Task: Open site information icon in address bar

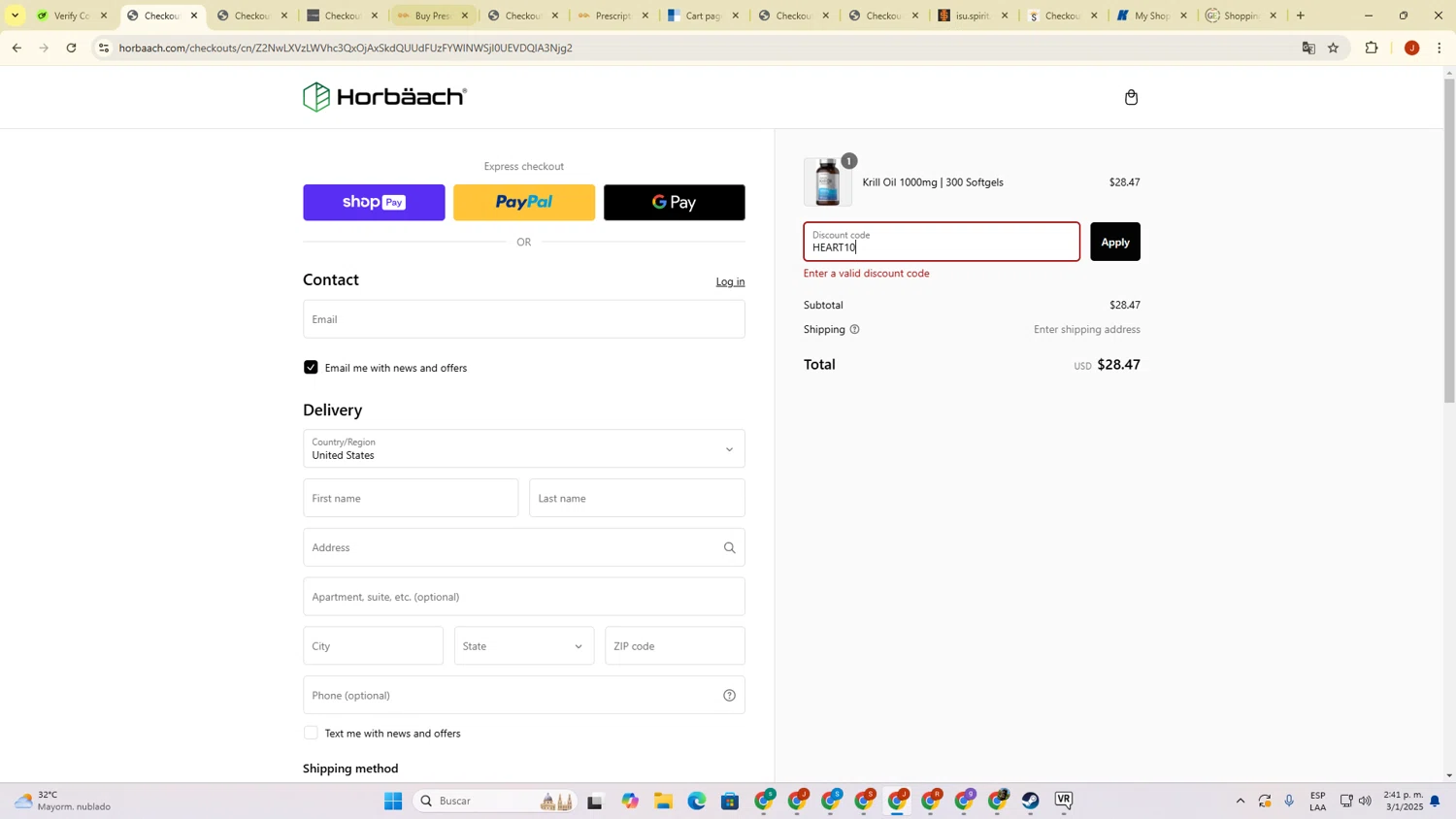Action: [104, 48]
